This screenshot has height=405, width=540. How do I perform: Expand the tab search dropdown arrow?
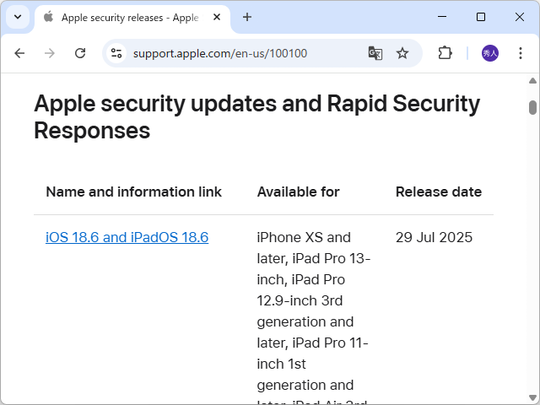[x=18, y=17]
